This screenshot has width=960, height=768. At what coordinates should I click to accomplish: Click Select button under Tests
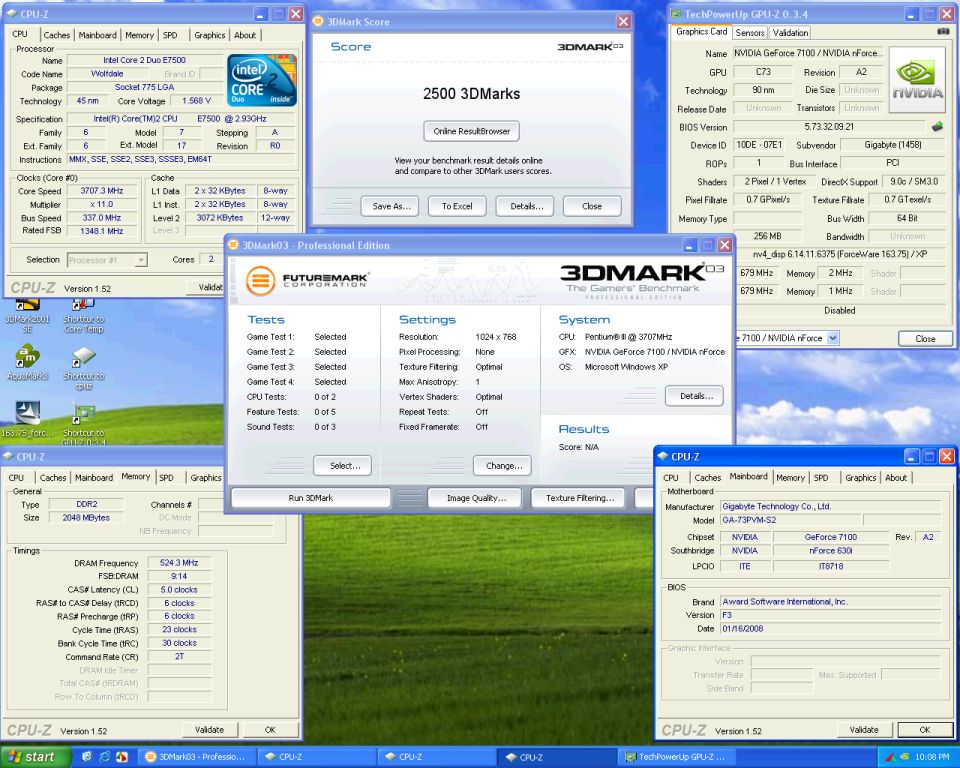[343, 465]
